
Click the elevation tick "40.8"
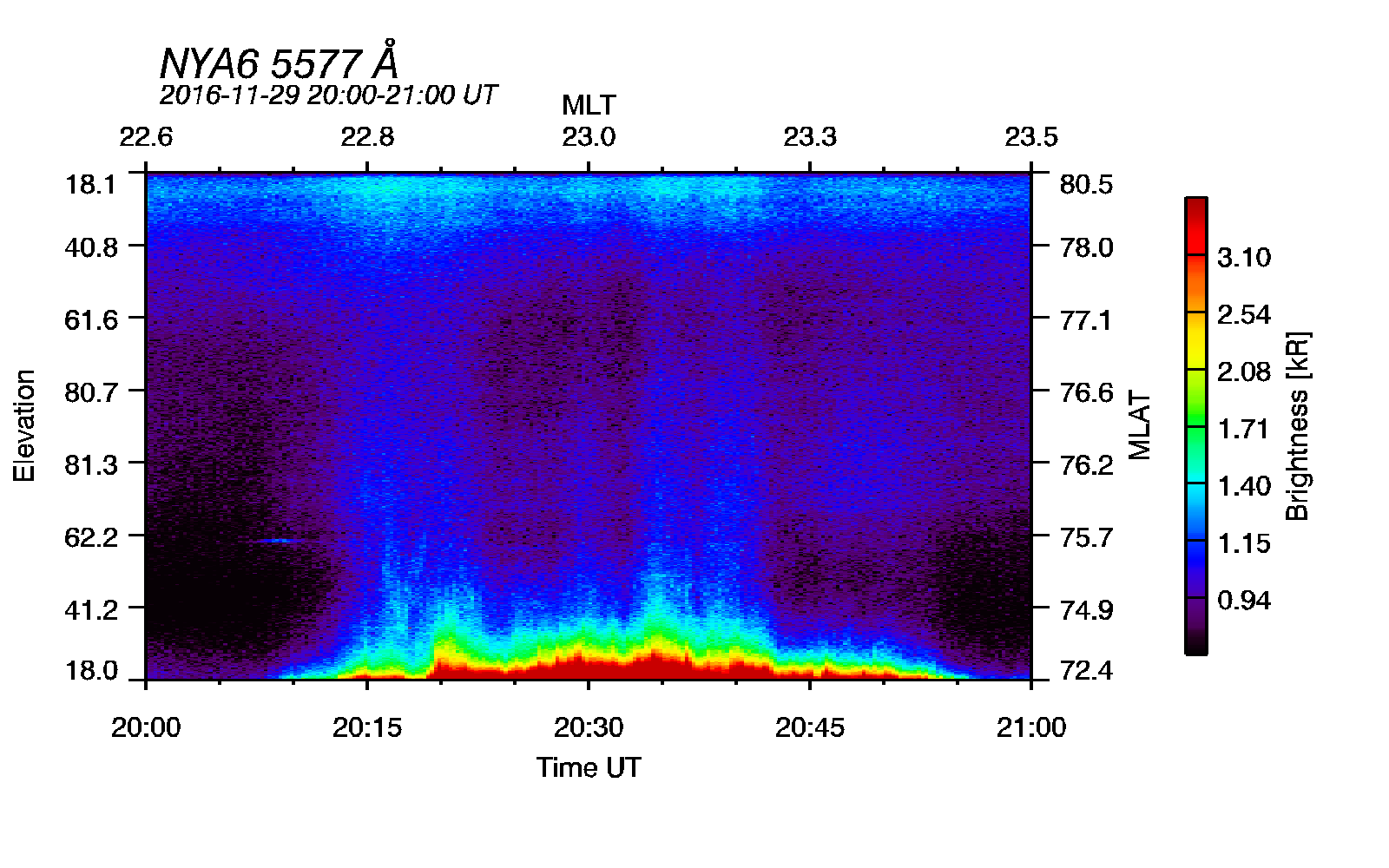pyautogui.click(x=91, y=247)
